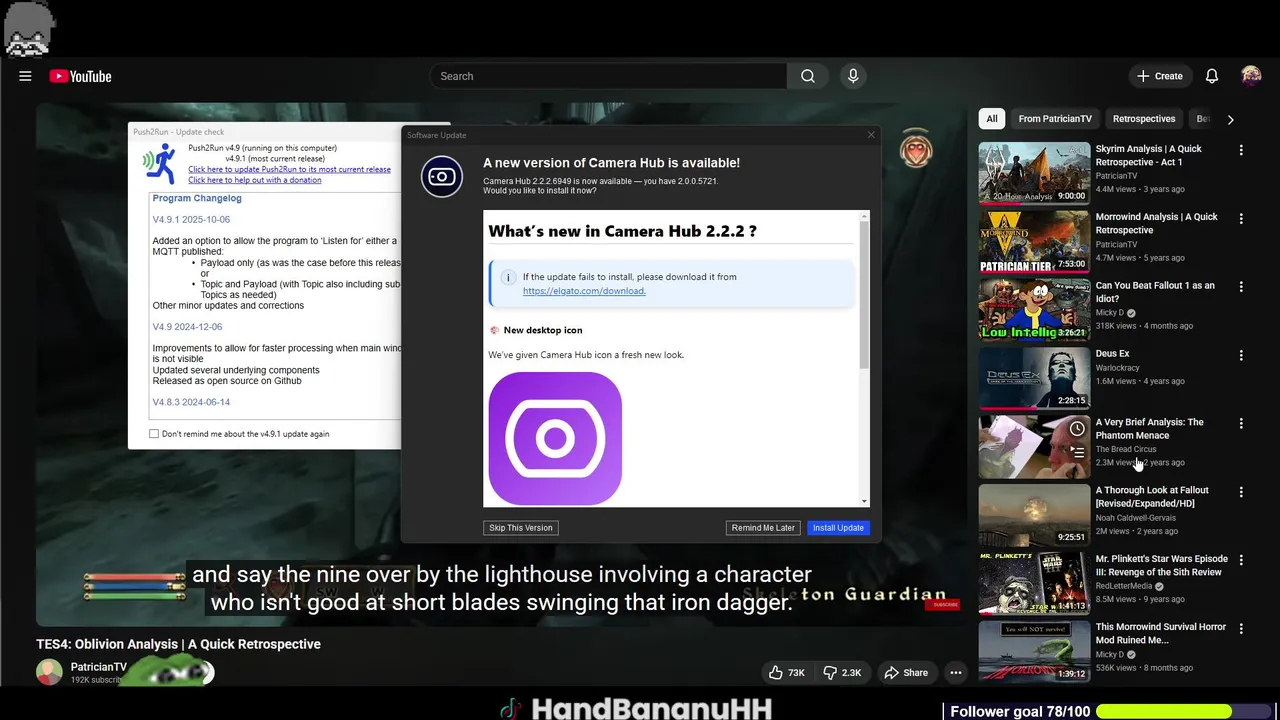Check "Don't remind me about the v4.9.1 update"
Viewport: 1280px width, 720px height.
[154, 434]
